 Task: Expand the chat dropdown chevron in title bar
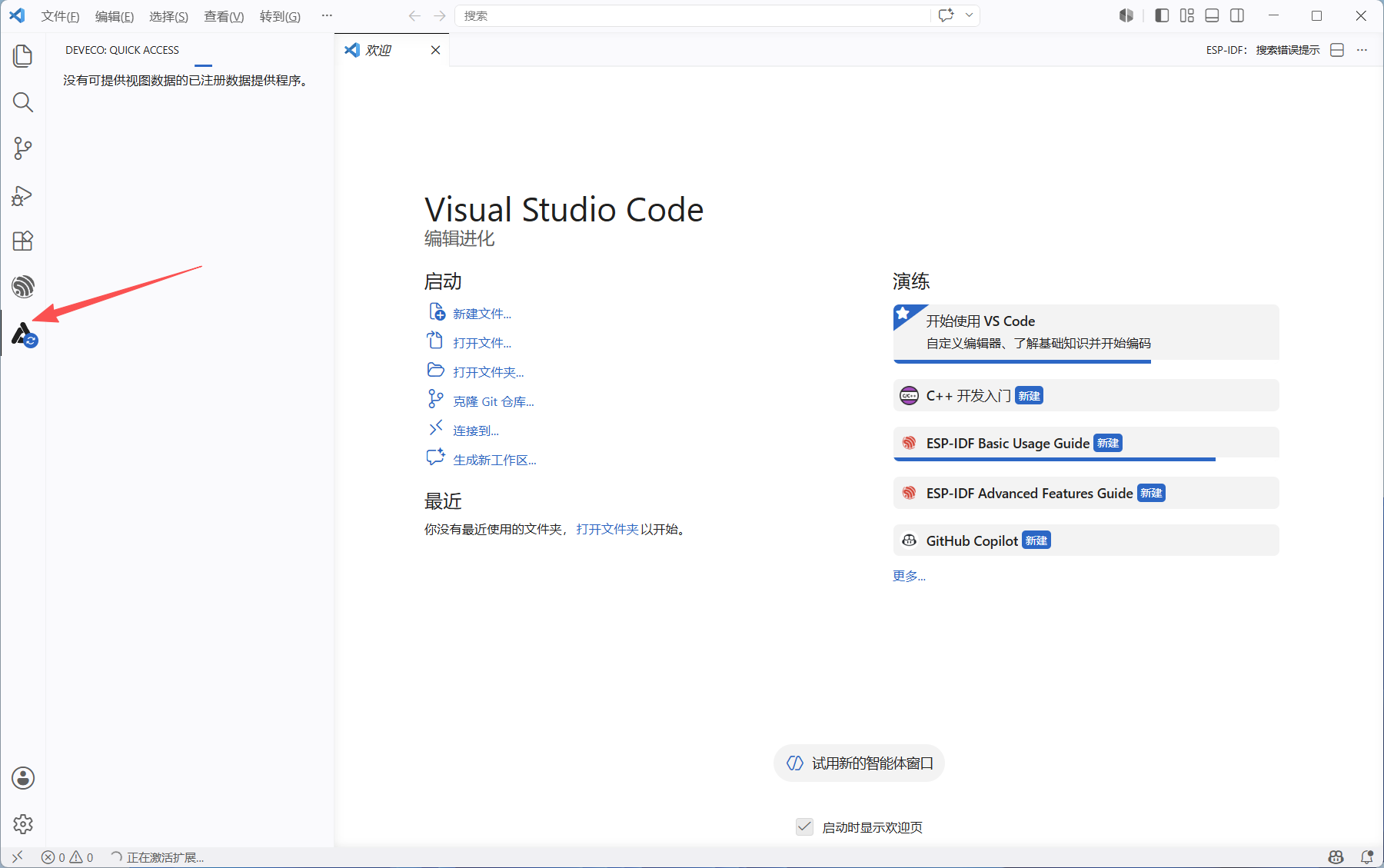tap(969, 15)
